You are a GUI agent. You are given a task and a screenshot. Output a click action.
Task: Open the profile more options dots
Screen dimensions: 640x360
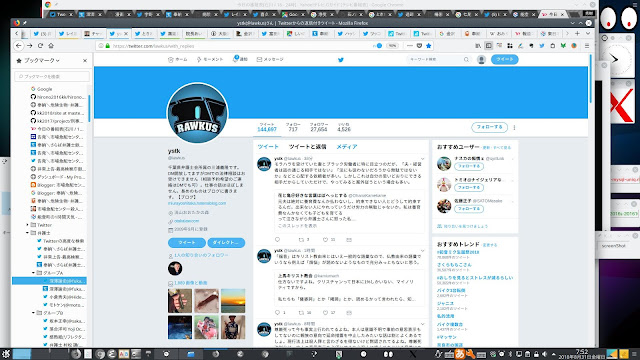pos(514,127)
